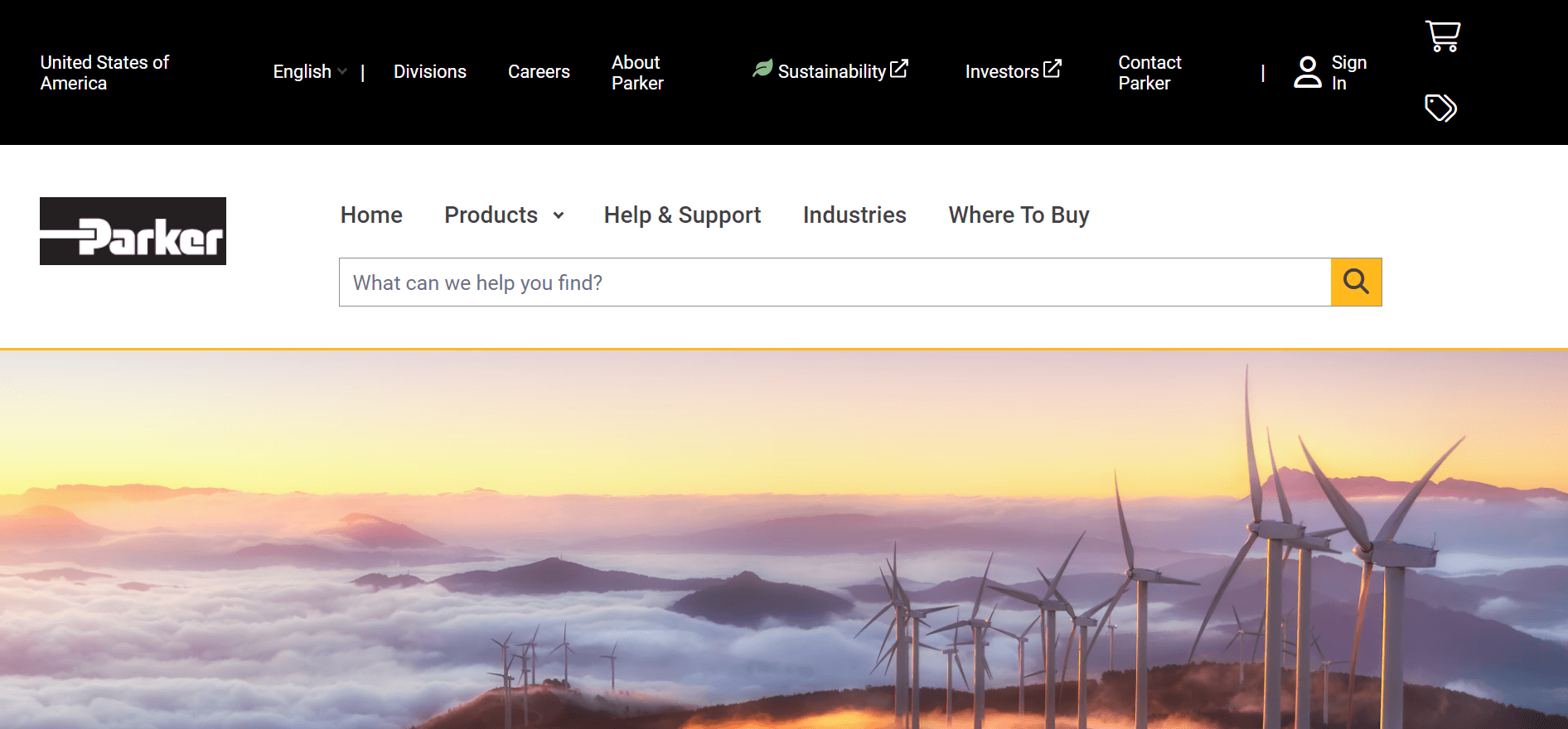Click the wind turbines hero banner
The height and width of the screenshot is (729, 1568).
click(784, 539)
